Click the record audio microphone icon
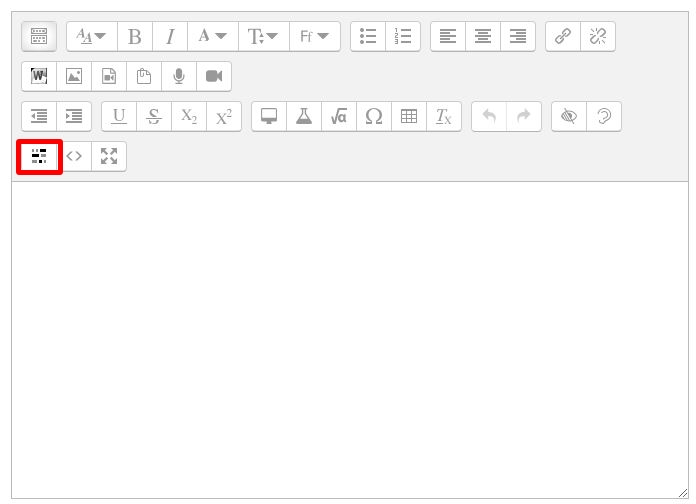Image resolution: width=696 pixels, height=504 pixels. point(179,76)
